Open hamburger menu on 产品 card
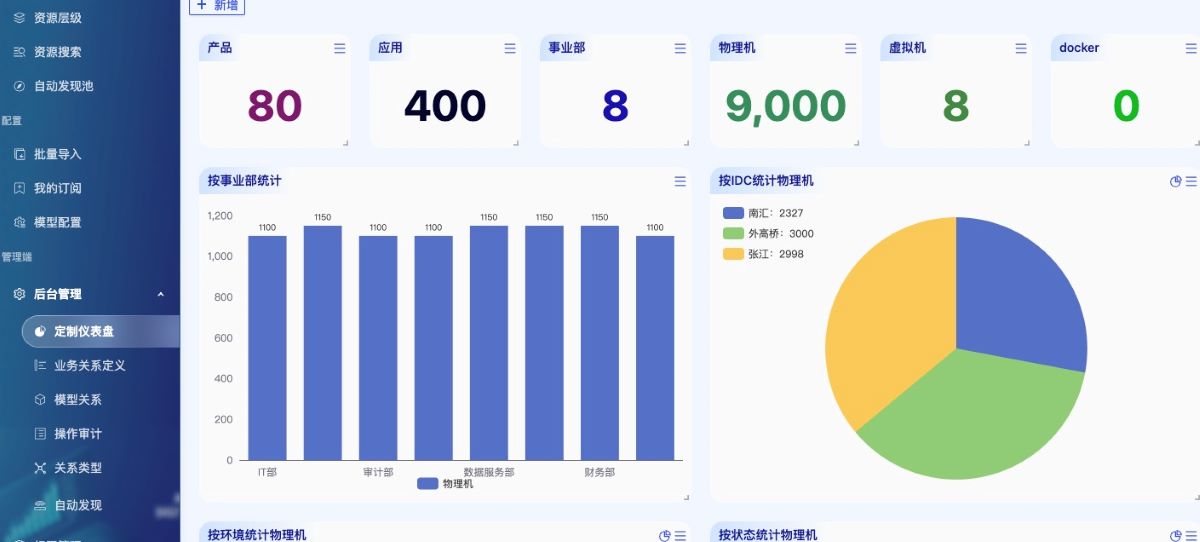This screenshot has height=542, width=1200. pos(339,48)
